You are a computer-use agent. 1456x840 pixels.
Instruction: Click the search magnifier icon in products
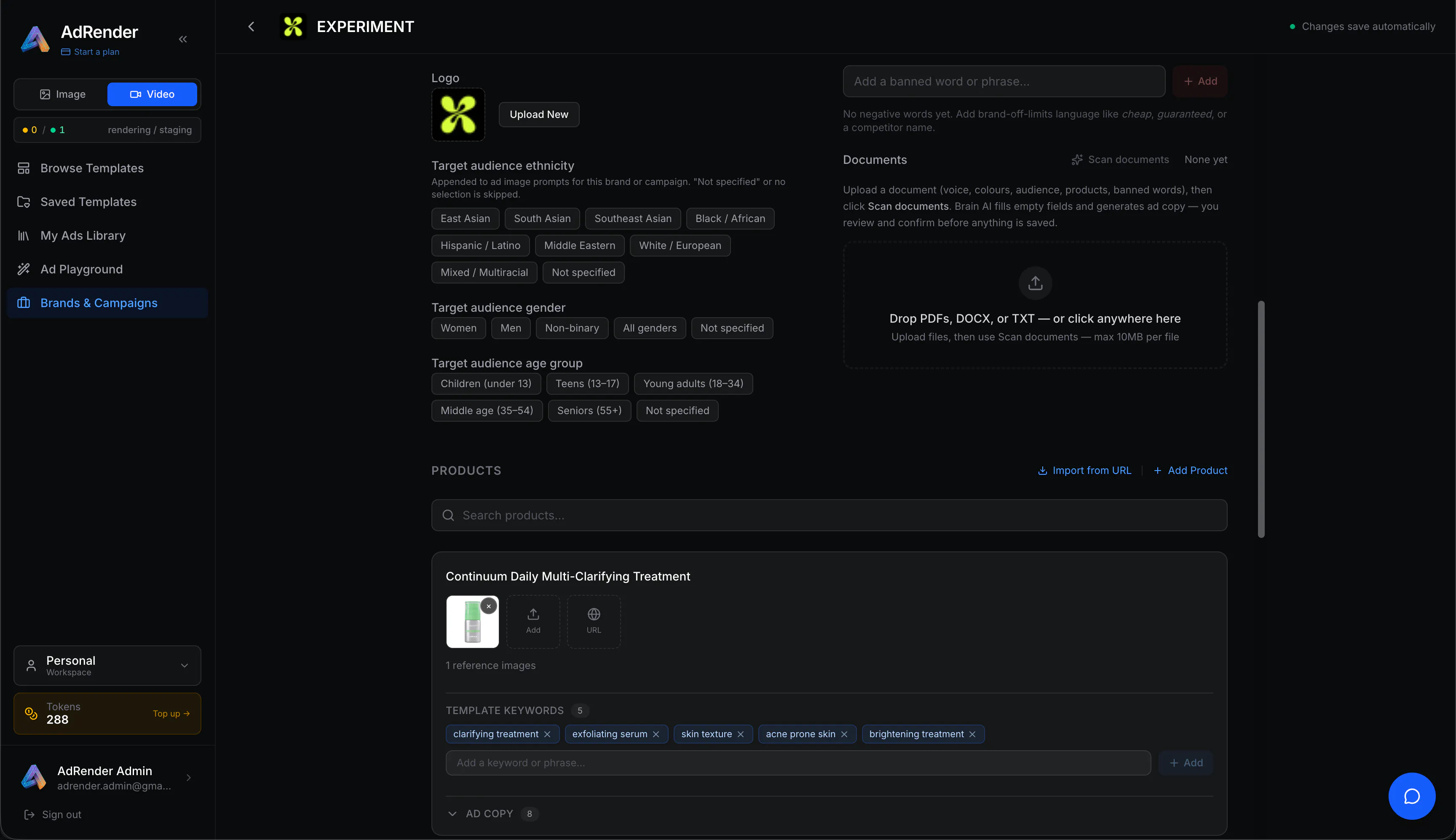coord(448,515)
